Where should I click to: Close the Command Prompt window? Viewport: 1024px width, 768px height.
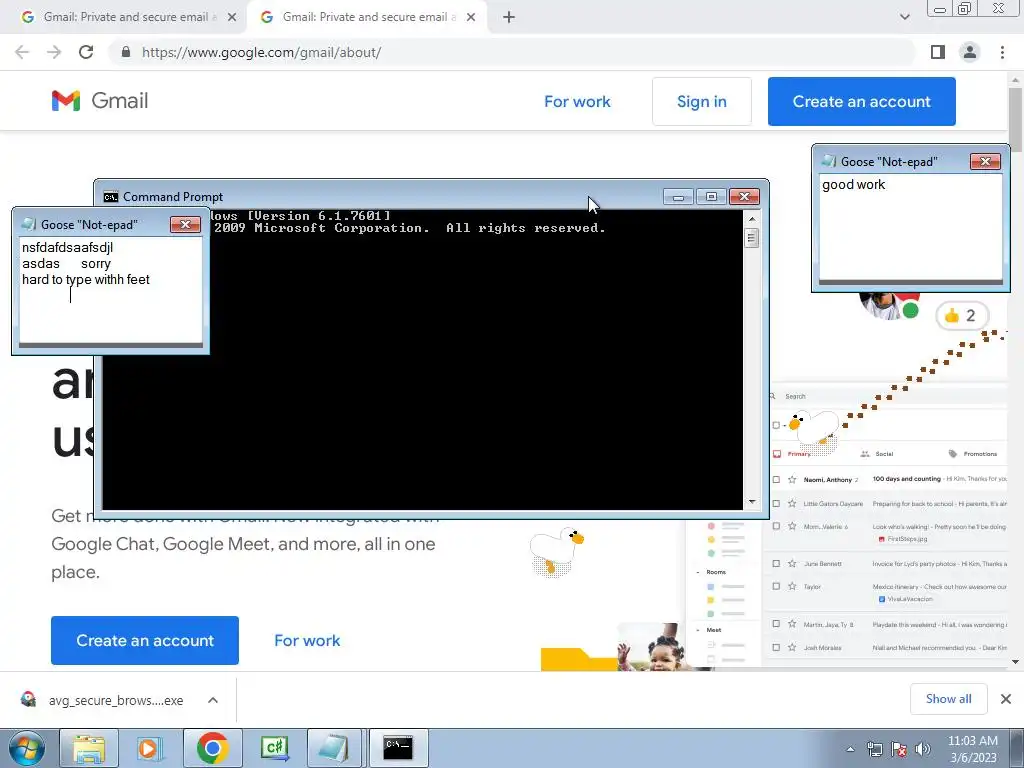coord(744,197)
